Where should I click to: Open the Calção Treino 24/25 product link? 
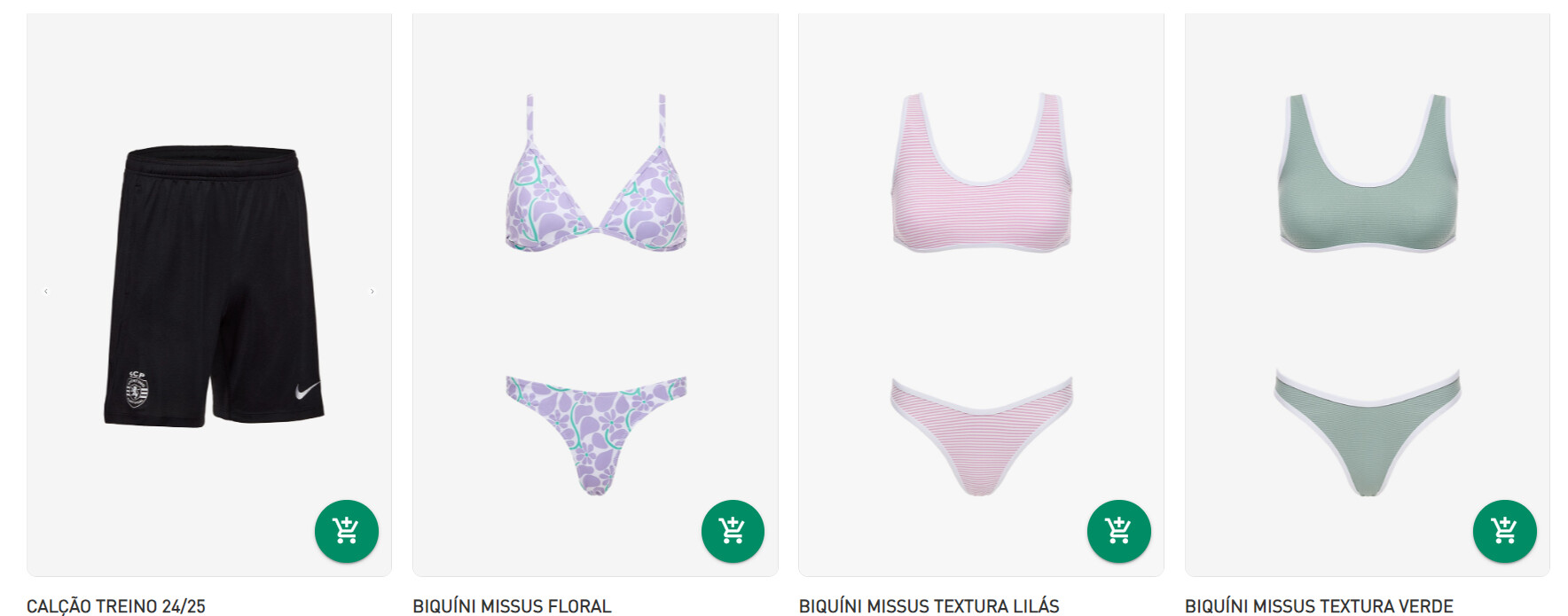116,606
